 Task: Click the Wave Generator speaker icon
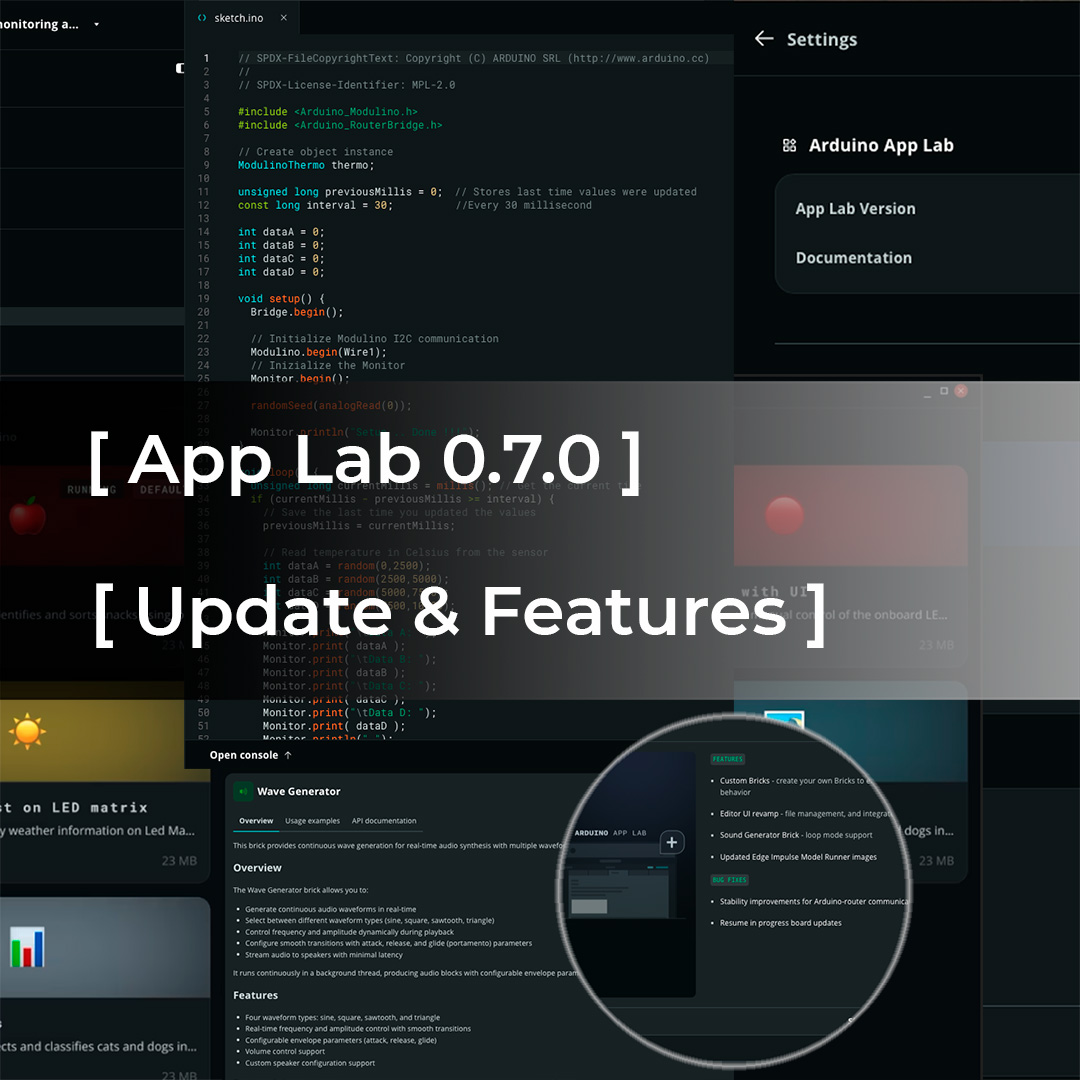tap(242, 791)
